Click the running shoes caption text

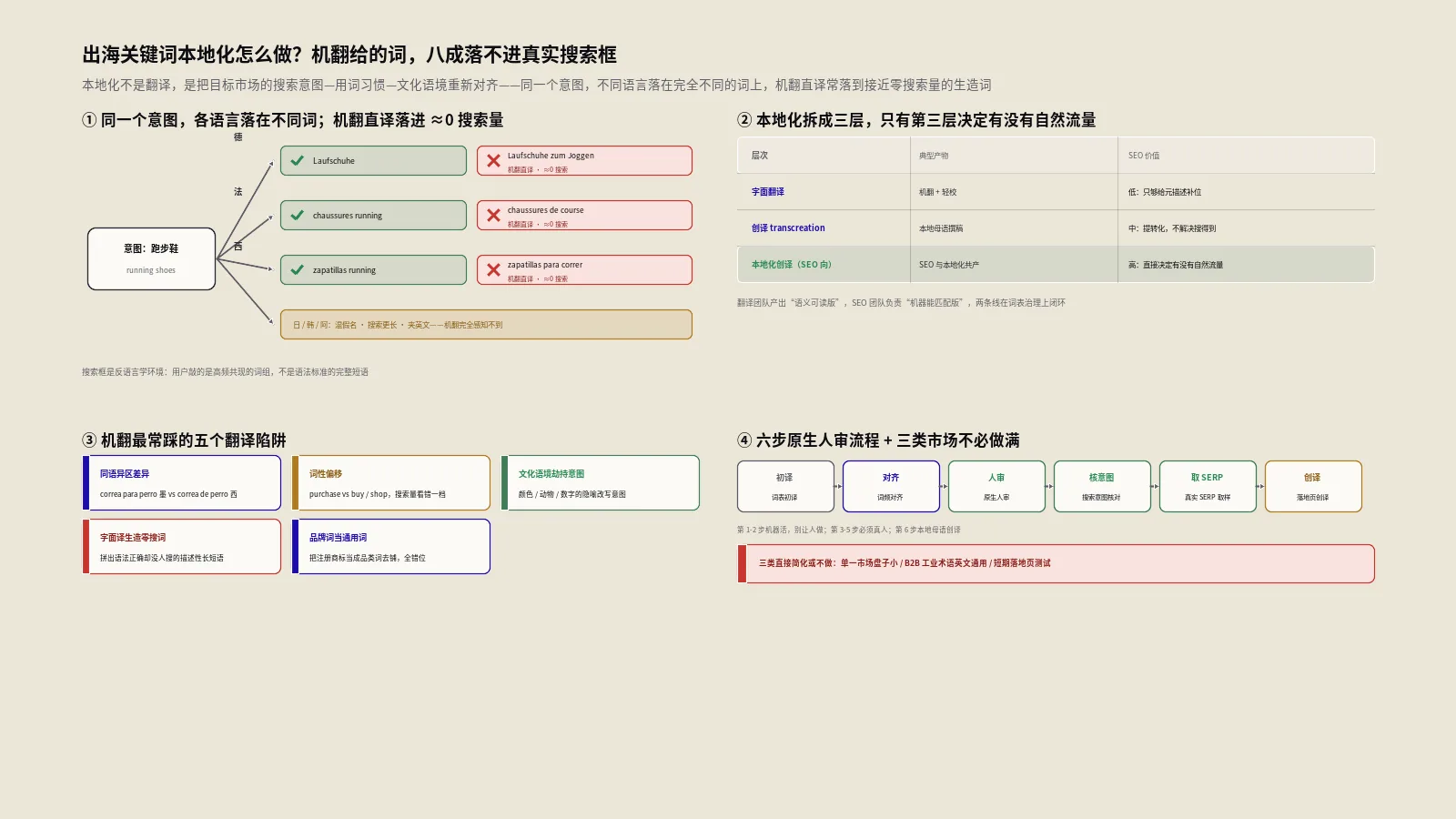[151, 270]
